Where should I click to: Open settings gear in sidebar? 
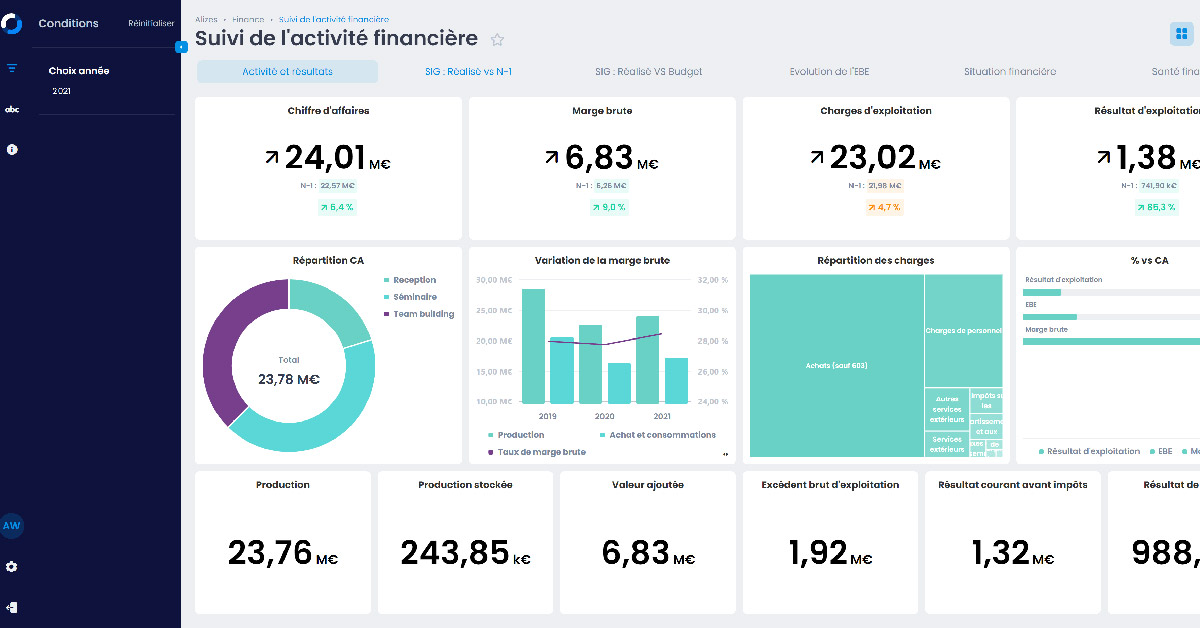point(12,567)
